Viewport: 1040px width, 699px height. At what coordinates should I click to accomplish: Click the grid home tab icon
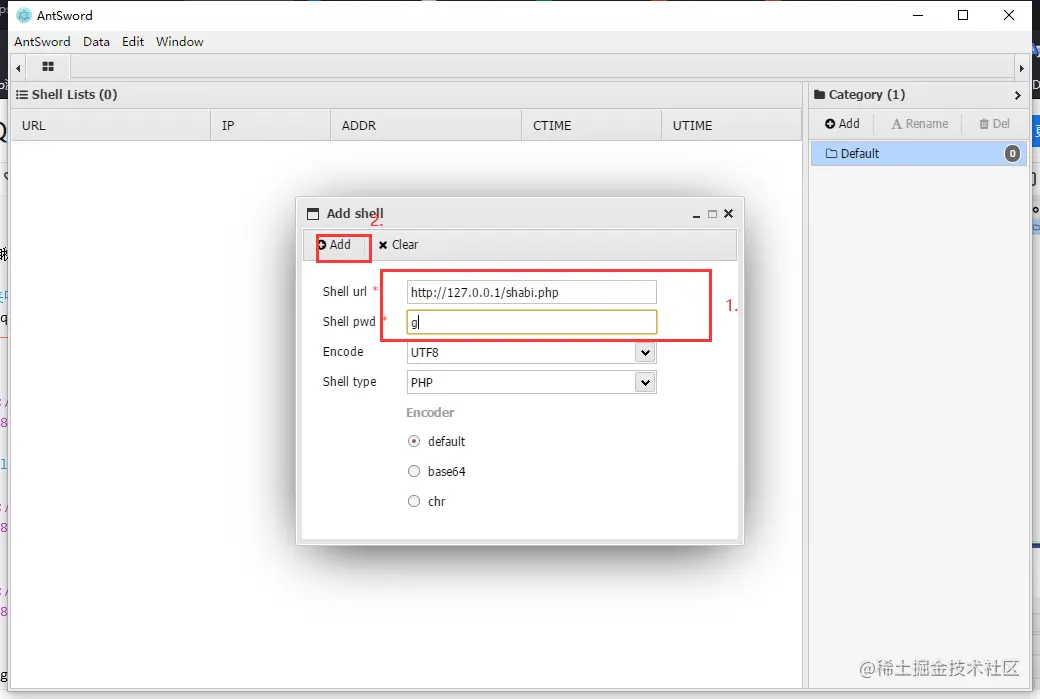pos(48,66)
